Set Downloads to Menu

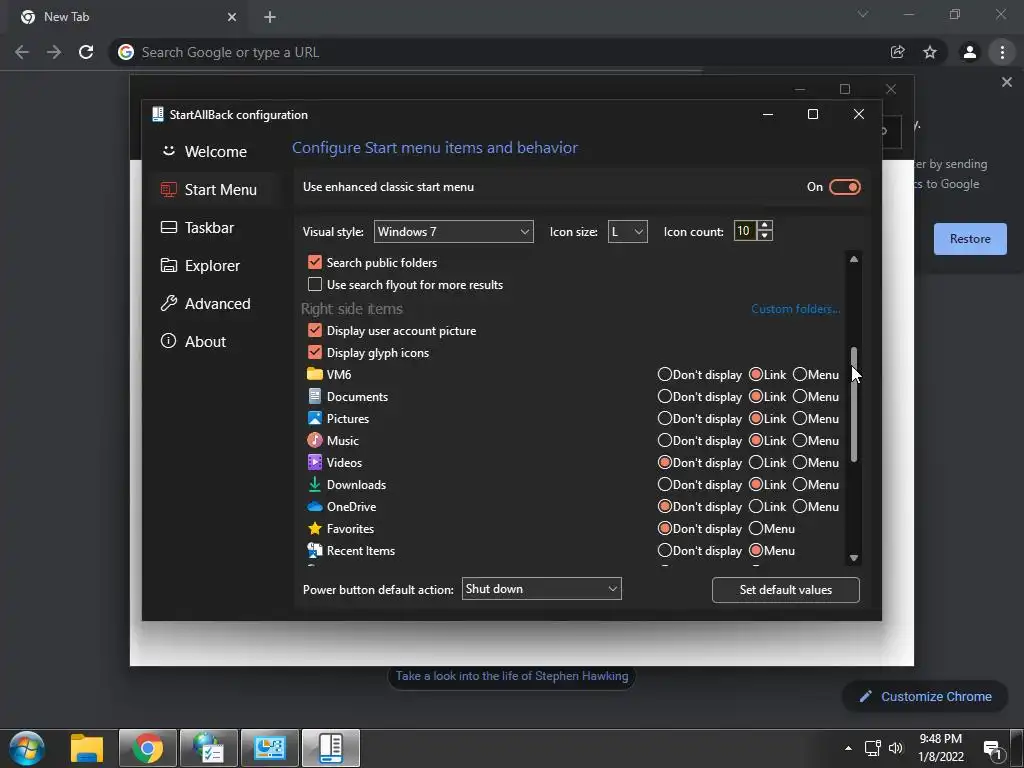click(x=800, y=485)
